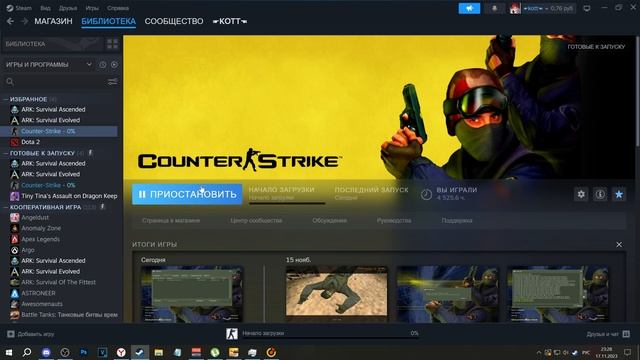Open Руководства link
Screen dimensions: 640x360
(394, 220)
